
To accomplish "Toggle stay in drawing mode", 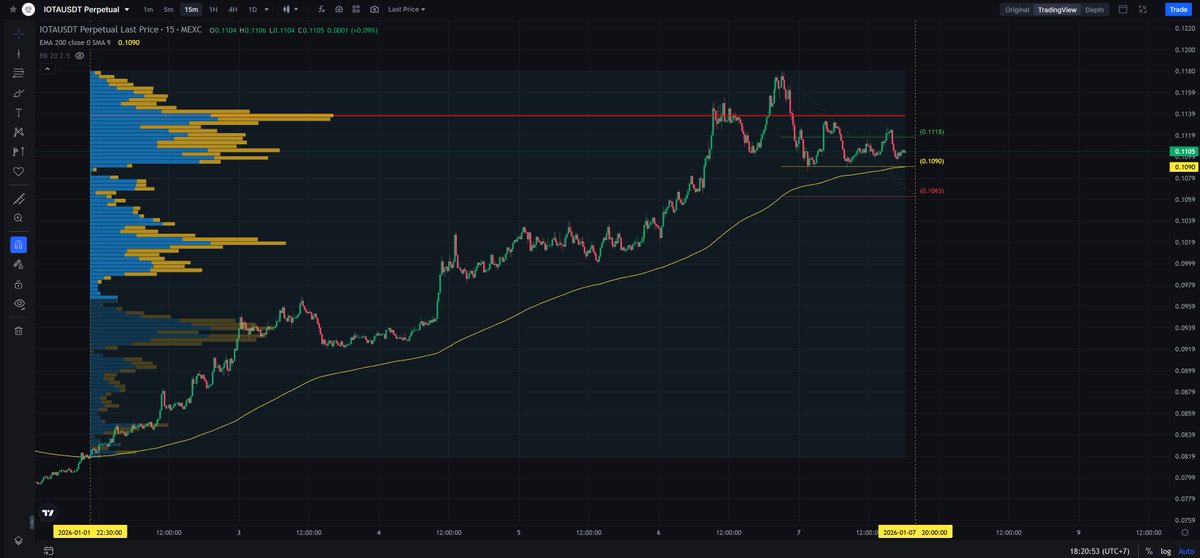I will pyautogui.click(x=19, y=264).
